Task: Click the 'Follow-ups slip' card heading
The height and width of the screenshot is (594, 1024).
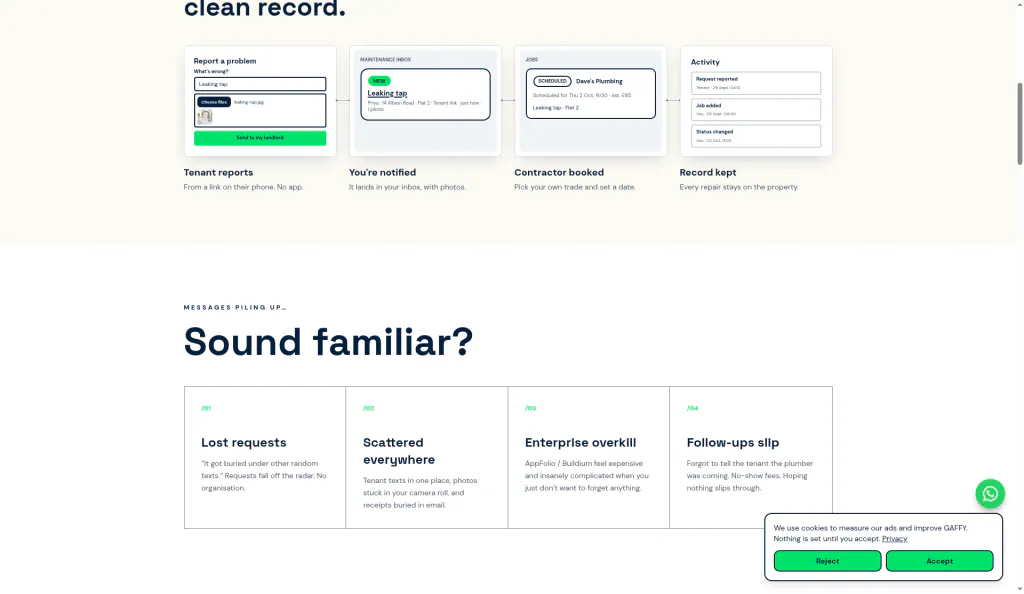Action: [x=732, y=443]
